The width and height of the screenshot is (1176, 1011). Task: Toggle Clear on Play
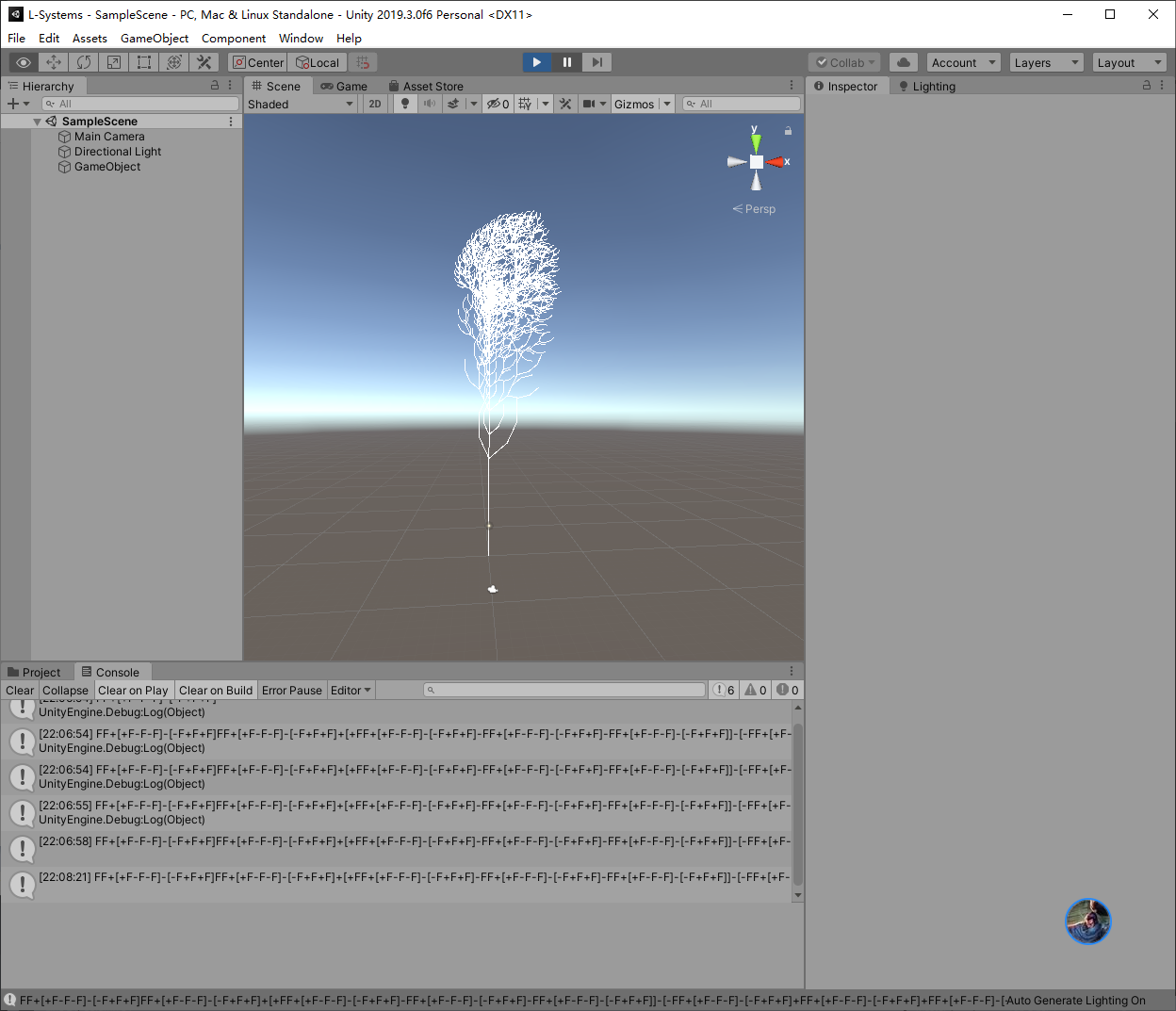[133, 690]
